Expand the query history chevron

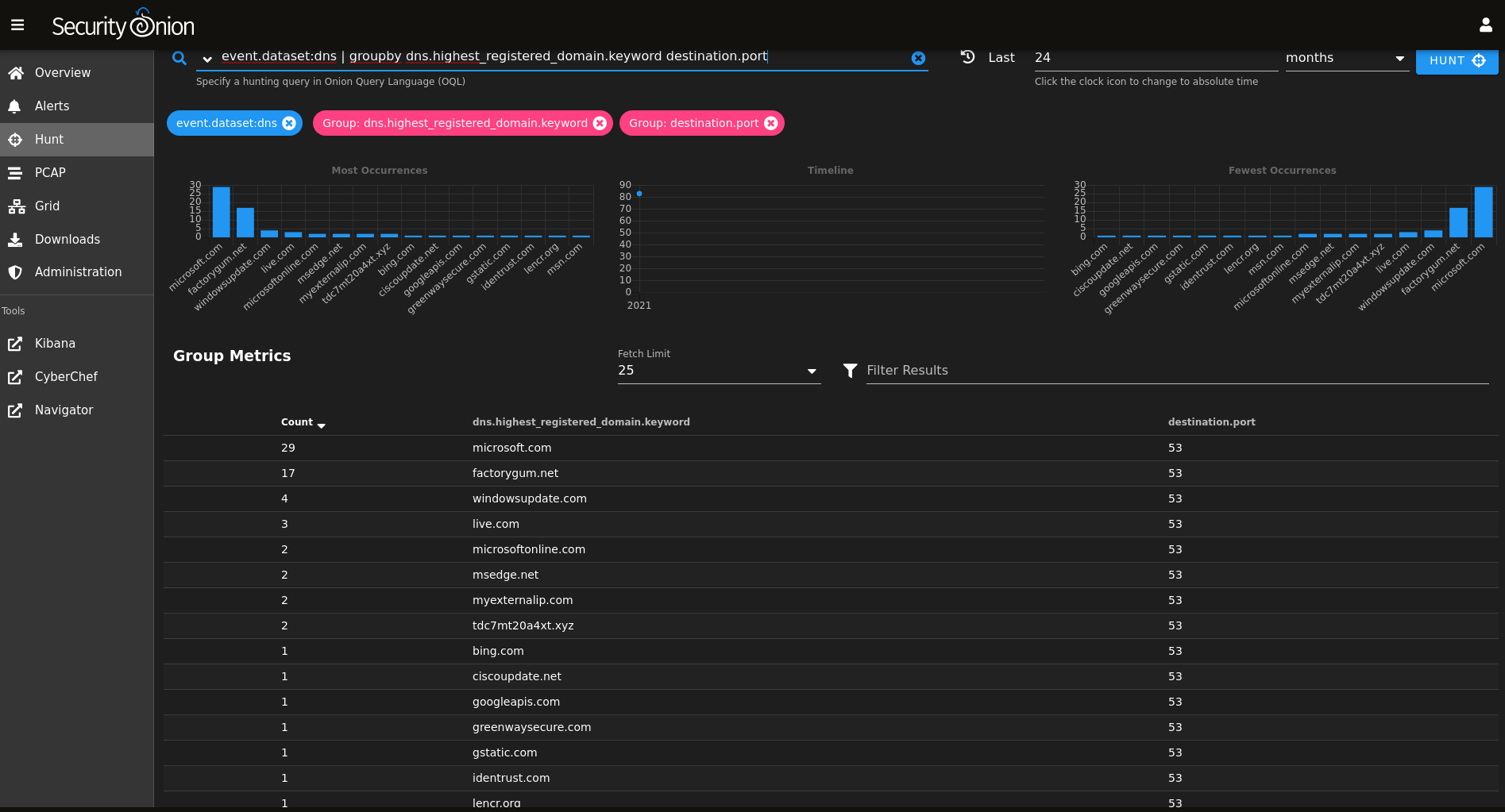coord(207,59)
